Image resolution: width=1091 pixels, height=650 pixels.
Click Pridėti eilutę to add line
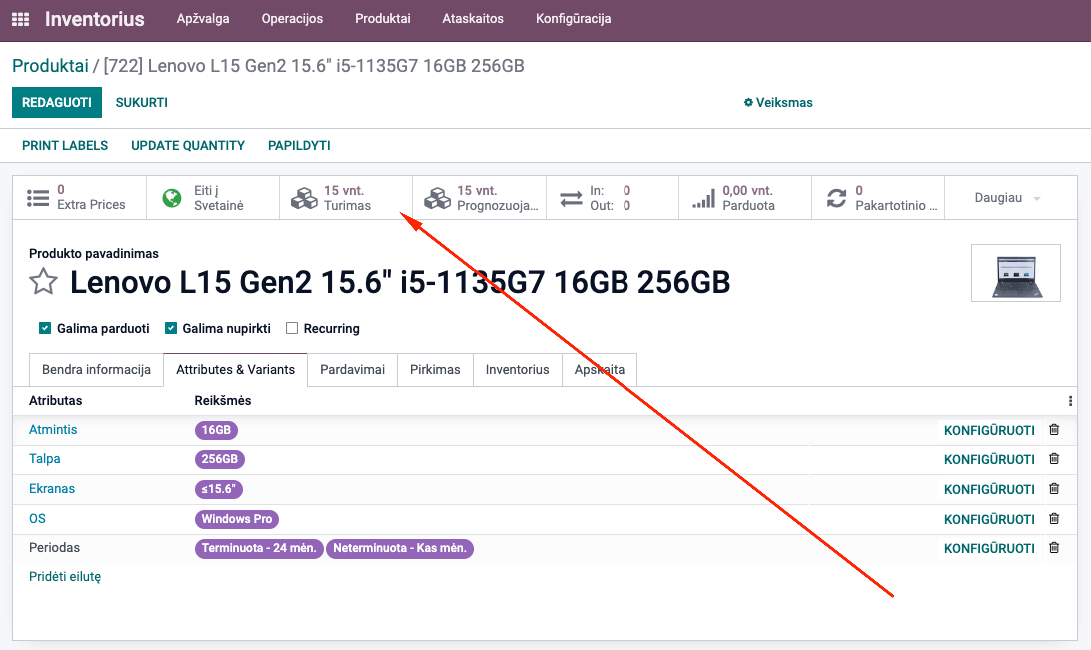click(65, 577)
